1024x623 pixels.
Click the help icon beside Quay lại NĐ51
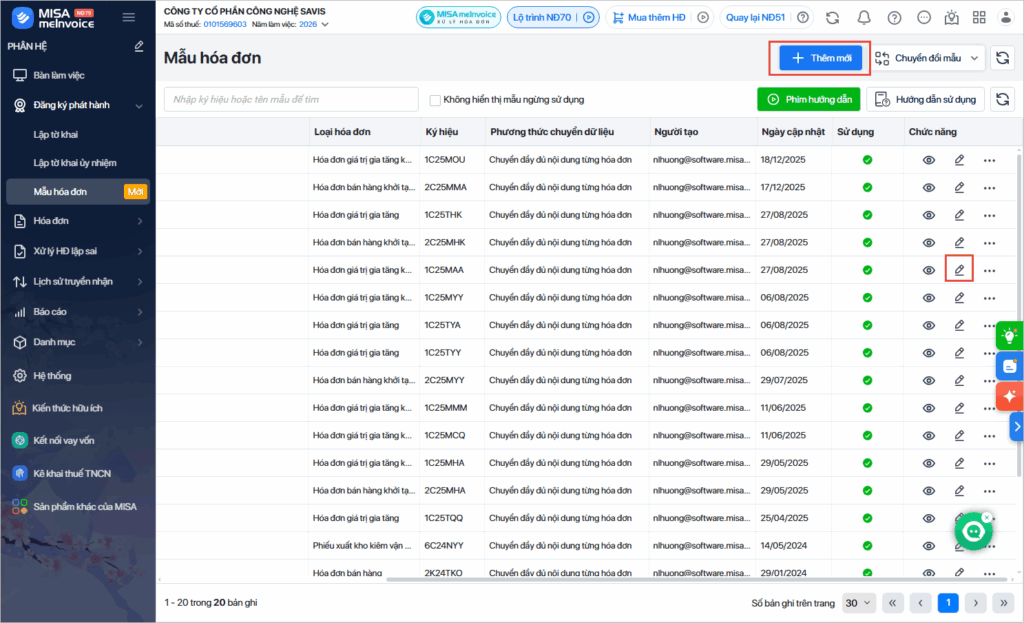[x=803, y=18]
